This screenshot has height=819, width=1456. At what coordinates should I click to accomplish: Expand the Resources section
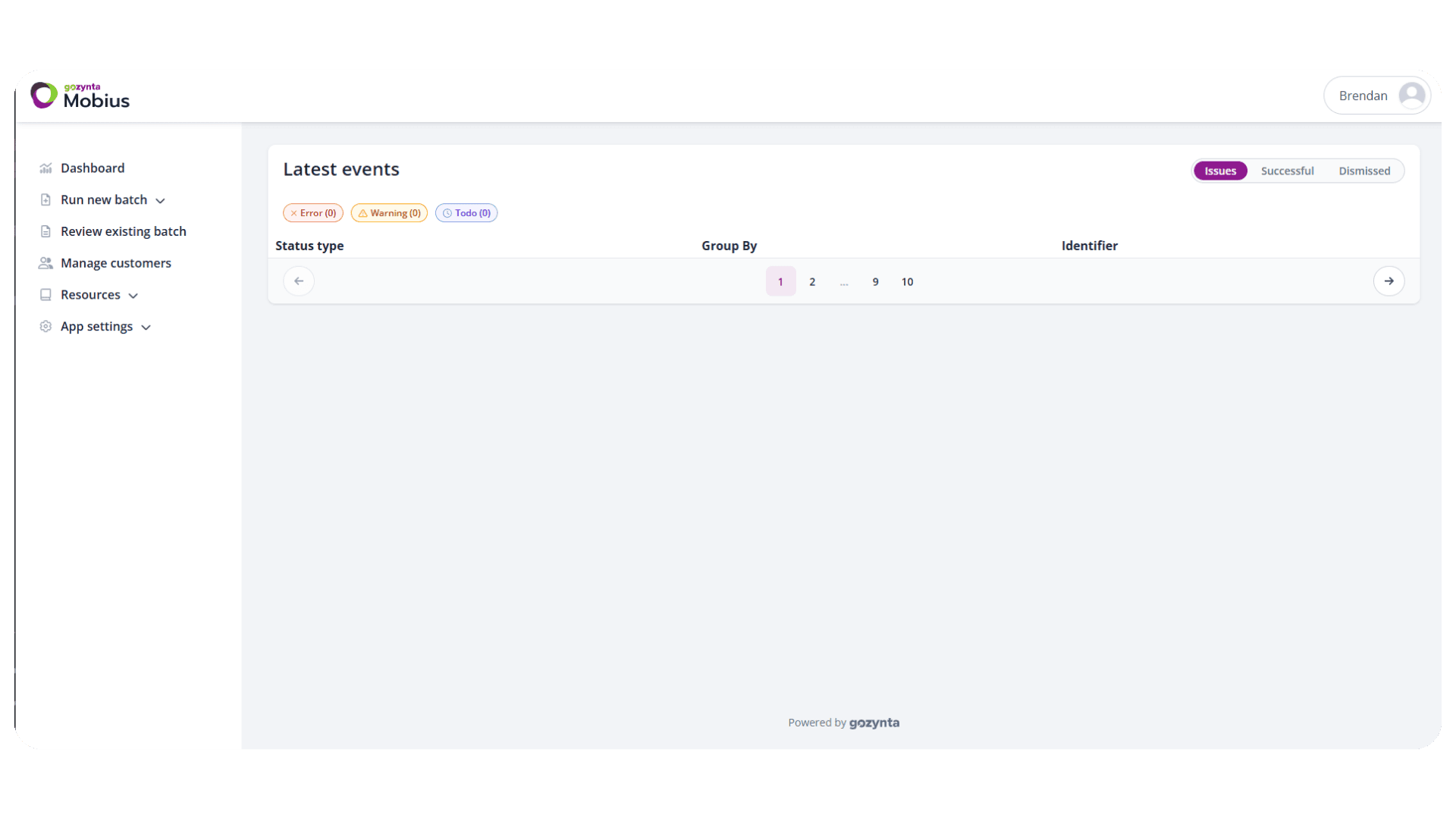point(133,296)
